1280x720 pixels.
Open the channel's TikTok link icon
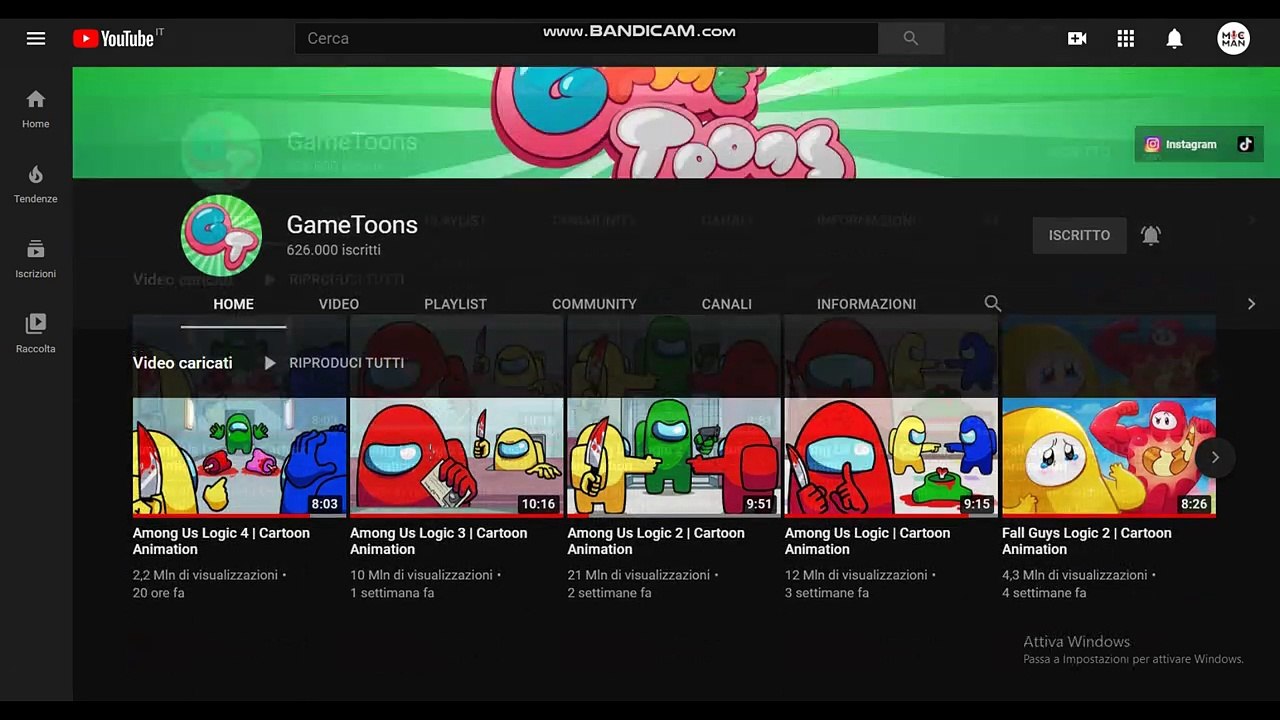[1245, 144]
